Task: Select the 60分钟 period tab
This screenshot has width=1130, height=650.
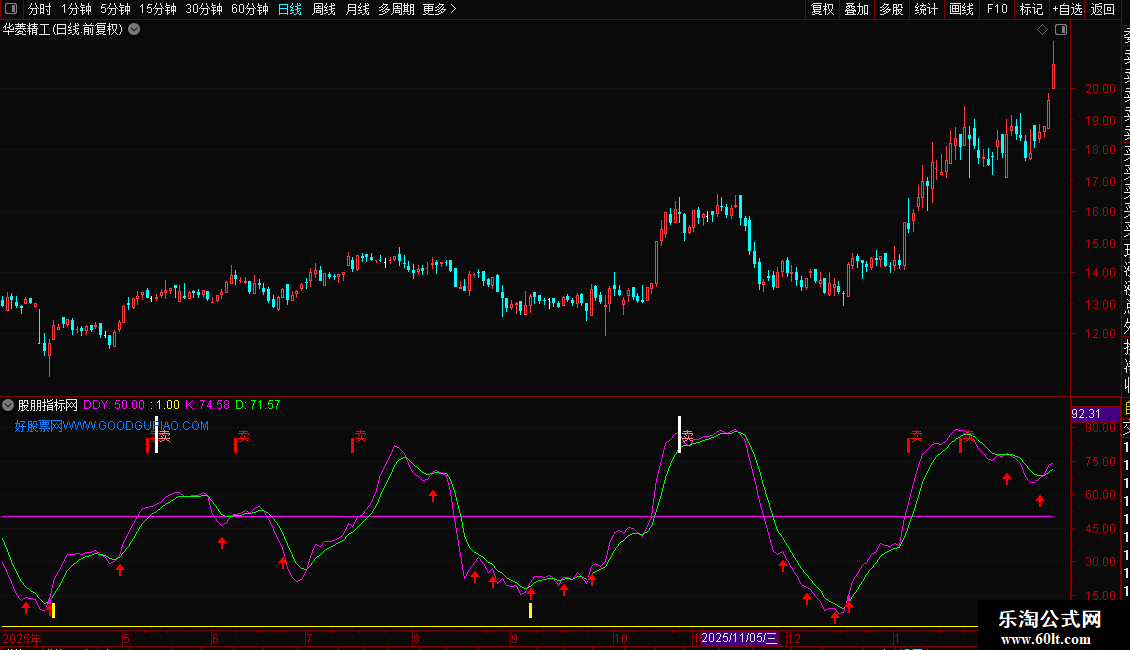Action: (250, 9)
